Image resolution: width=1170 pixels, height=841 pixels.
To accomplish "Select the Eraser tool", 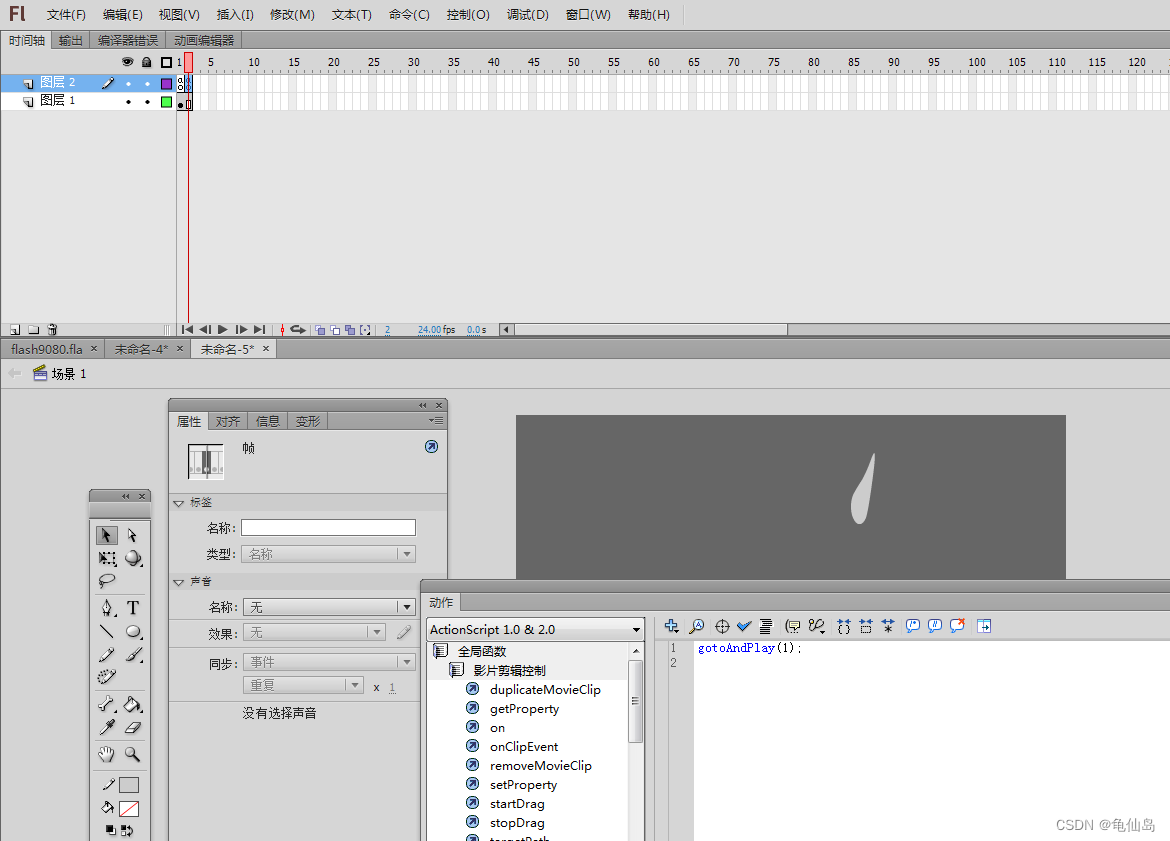I will click(x=133, y=727).
